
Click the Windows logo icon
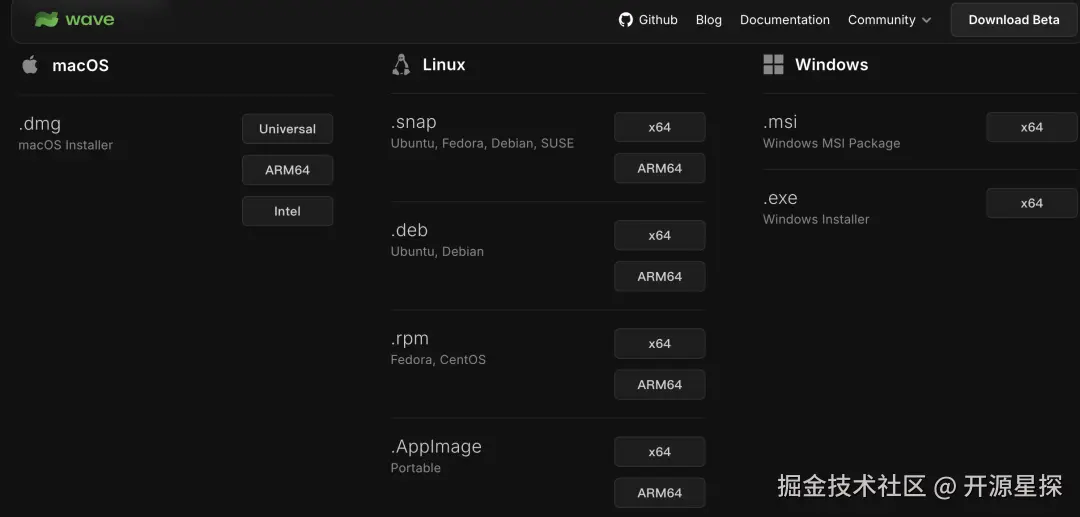773,65
